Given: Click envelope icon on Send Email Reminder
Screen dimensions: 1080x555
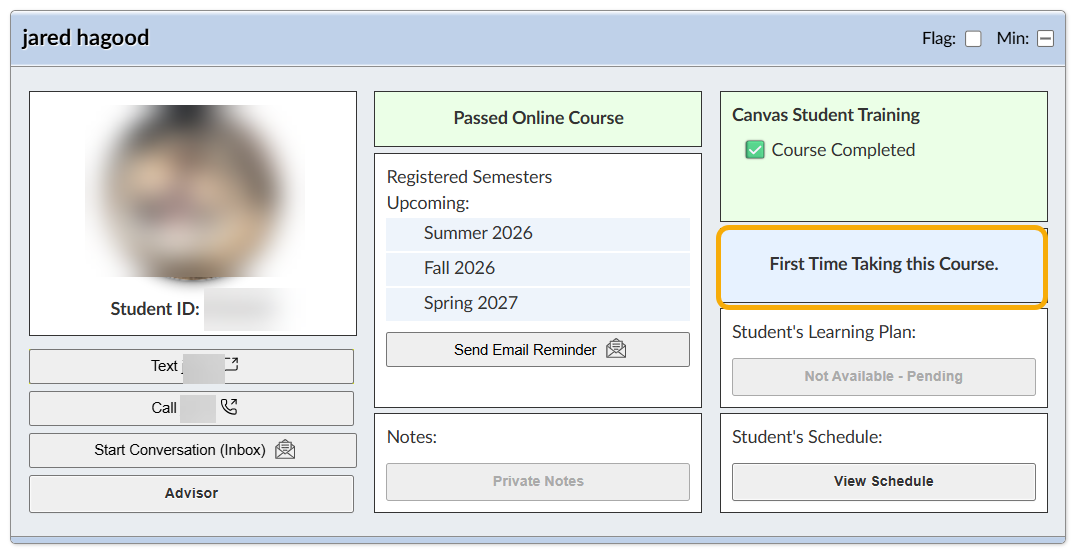Looking at the screenshot, I should coord(616,350).
